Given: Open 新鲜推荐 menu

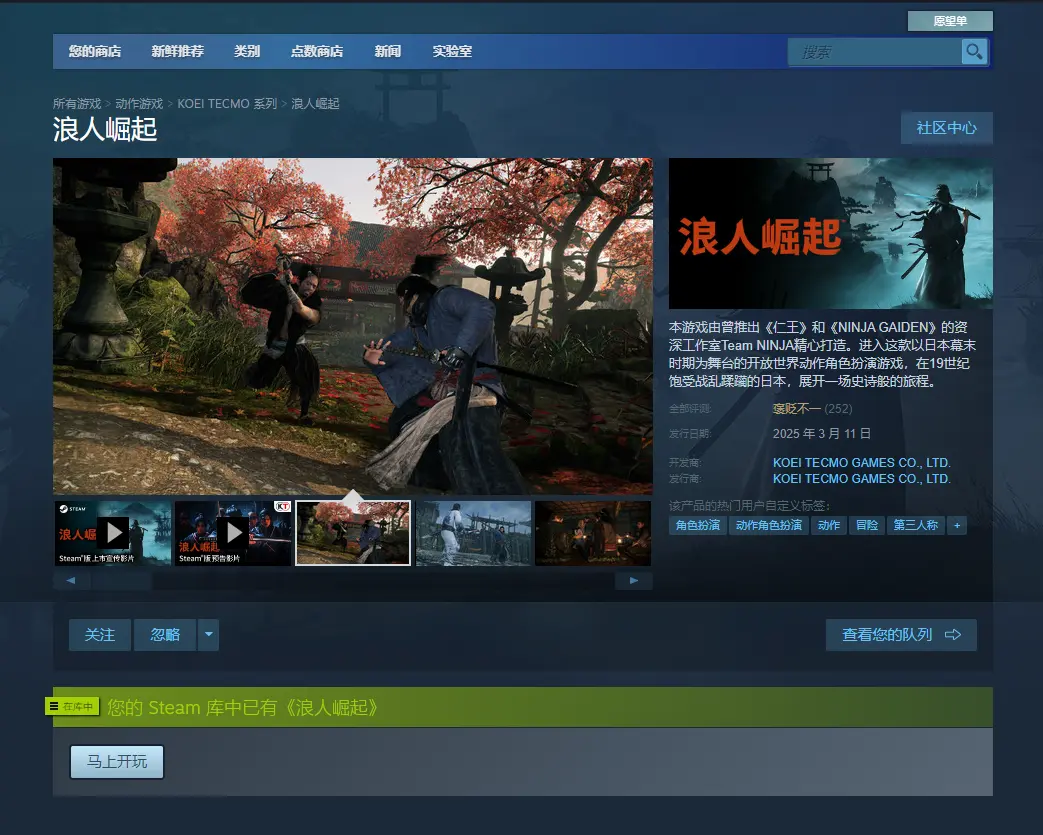Looking at the screenshot, I should click(177, 51).
